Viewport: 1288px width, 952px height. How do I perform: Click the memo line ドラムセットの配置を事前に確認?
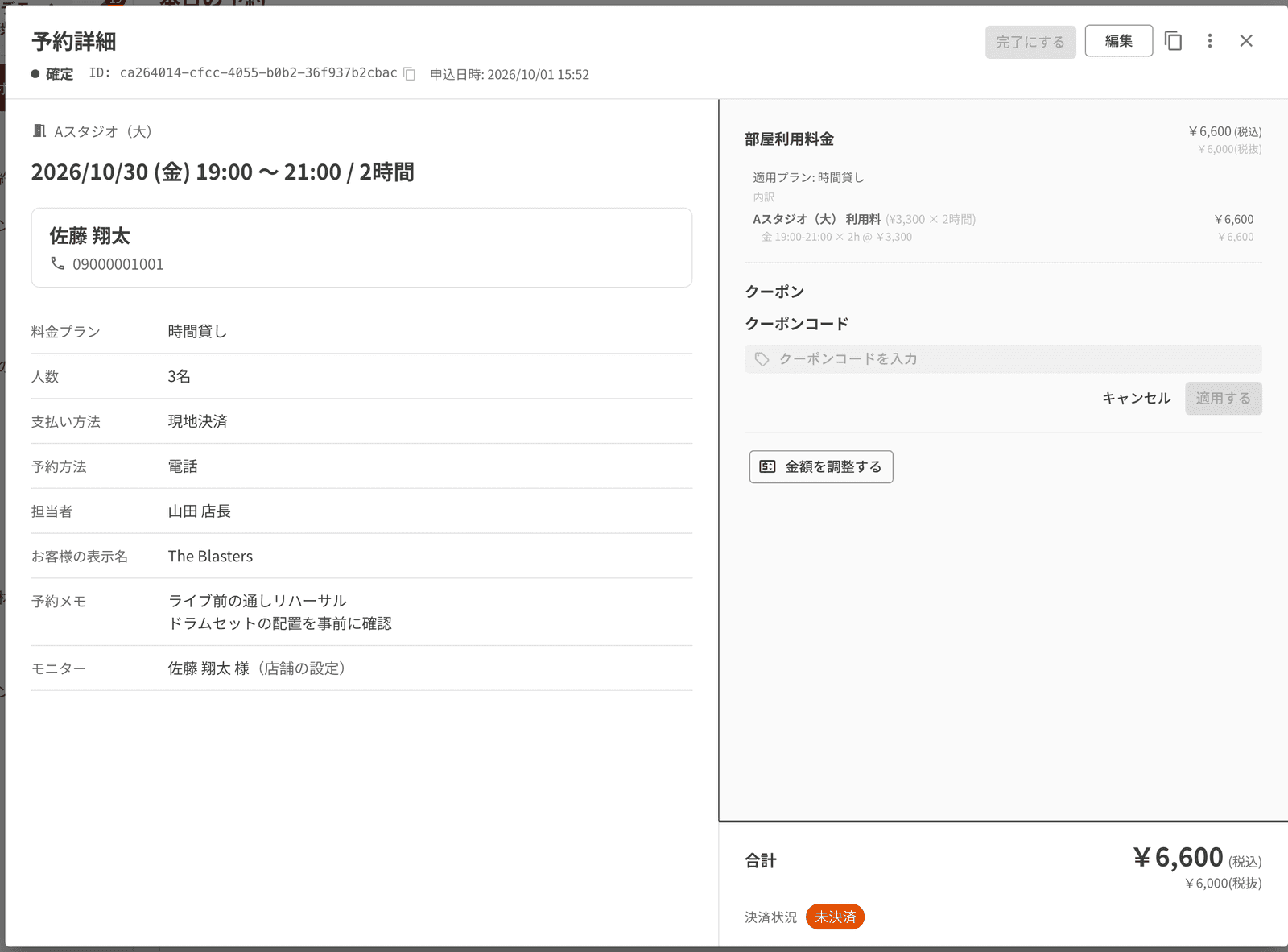pos(279,623)
